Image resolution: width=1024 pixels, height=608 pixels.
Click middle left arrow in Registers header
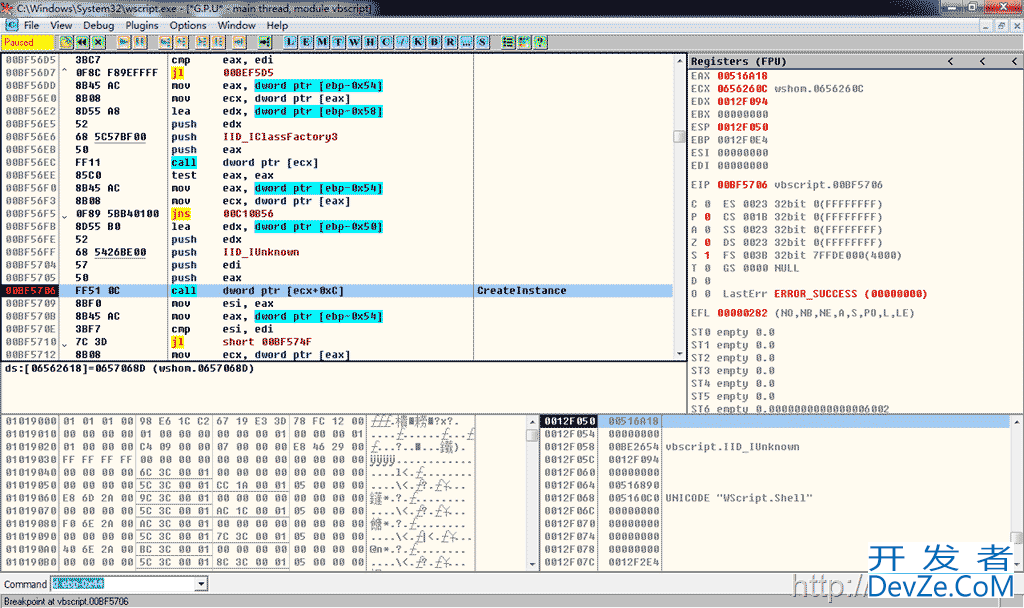982,61
